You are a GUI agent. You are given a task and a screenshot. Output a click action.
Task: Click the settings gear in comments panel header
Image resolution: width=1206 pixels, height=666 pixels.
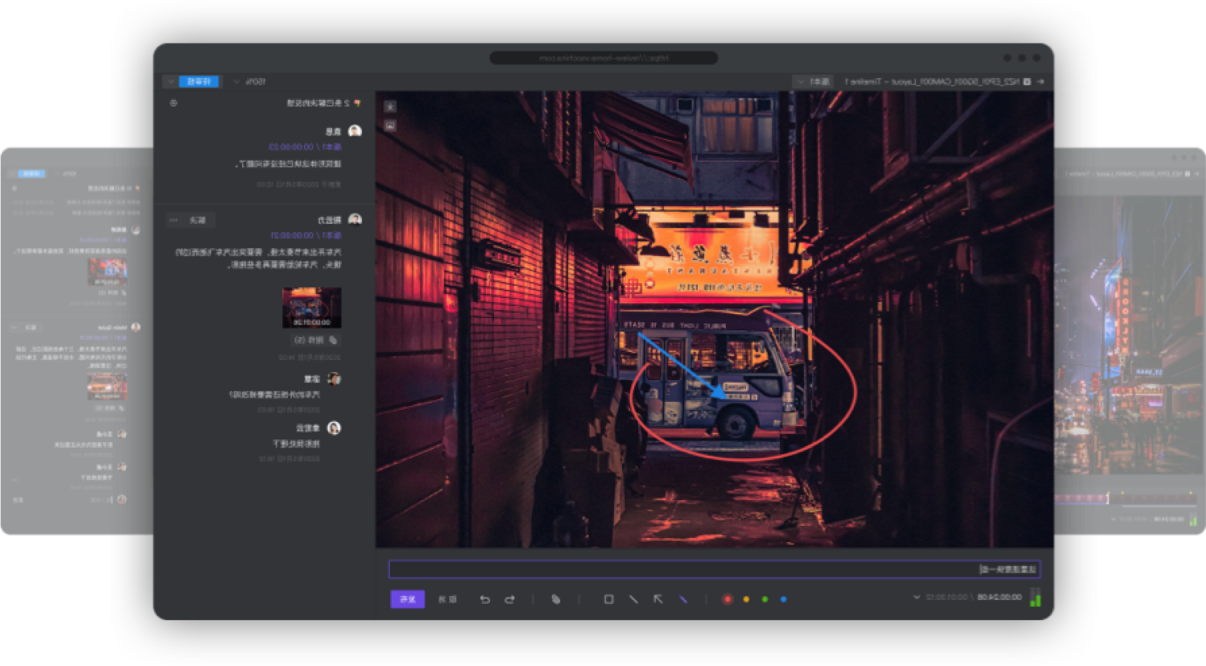[174, 103]
